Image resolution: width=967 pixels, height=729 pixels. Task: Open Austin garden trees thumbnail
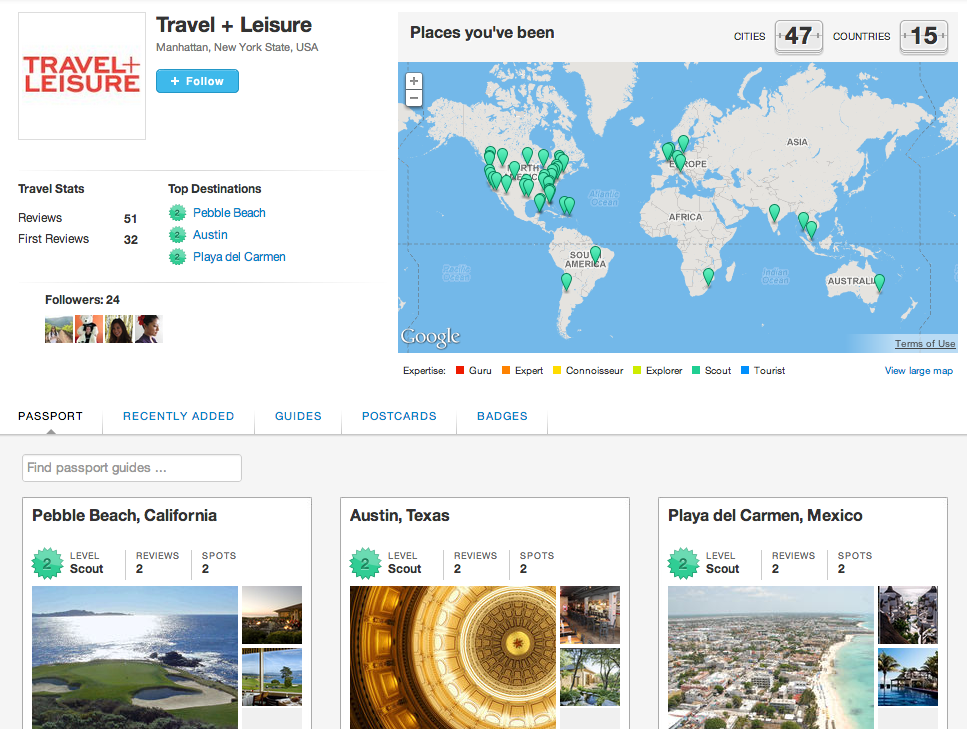pyautogui.click(x=590, y=677)
